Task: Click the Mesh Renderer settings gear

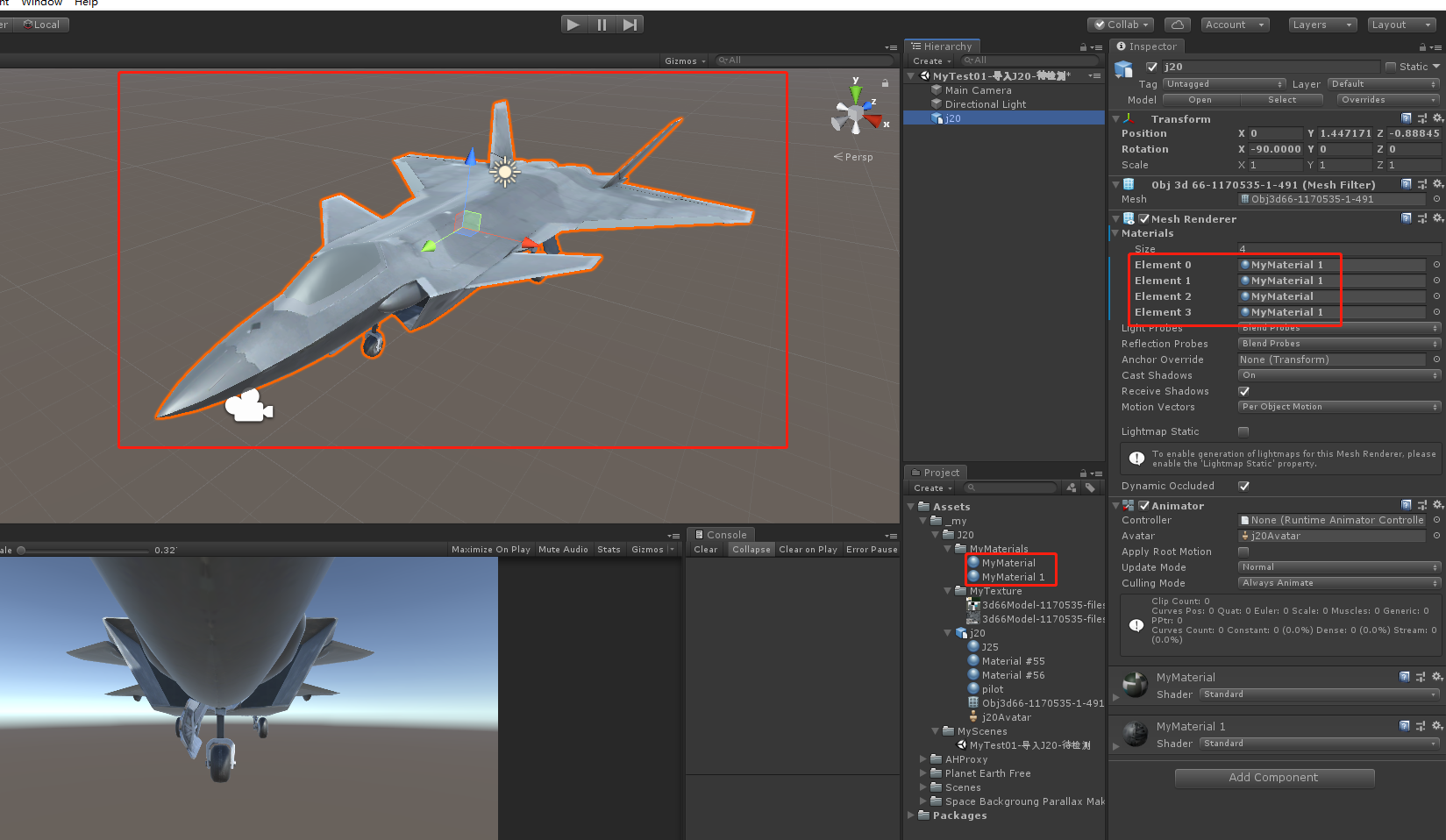Action: tap(1438, 218)
